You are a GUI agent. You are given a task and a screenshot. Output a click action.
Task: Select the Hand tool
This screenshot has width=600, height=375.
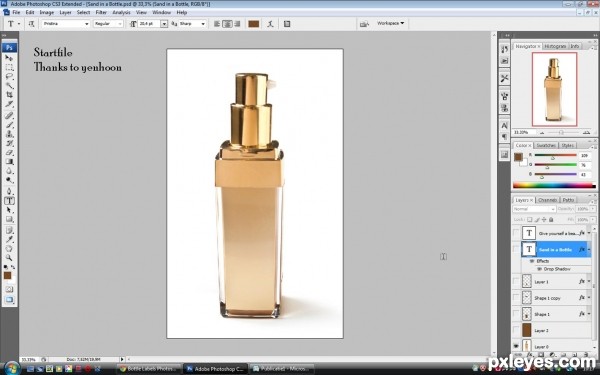(x=9, y=249)
